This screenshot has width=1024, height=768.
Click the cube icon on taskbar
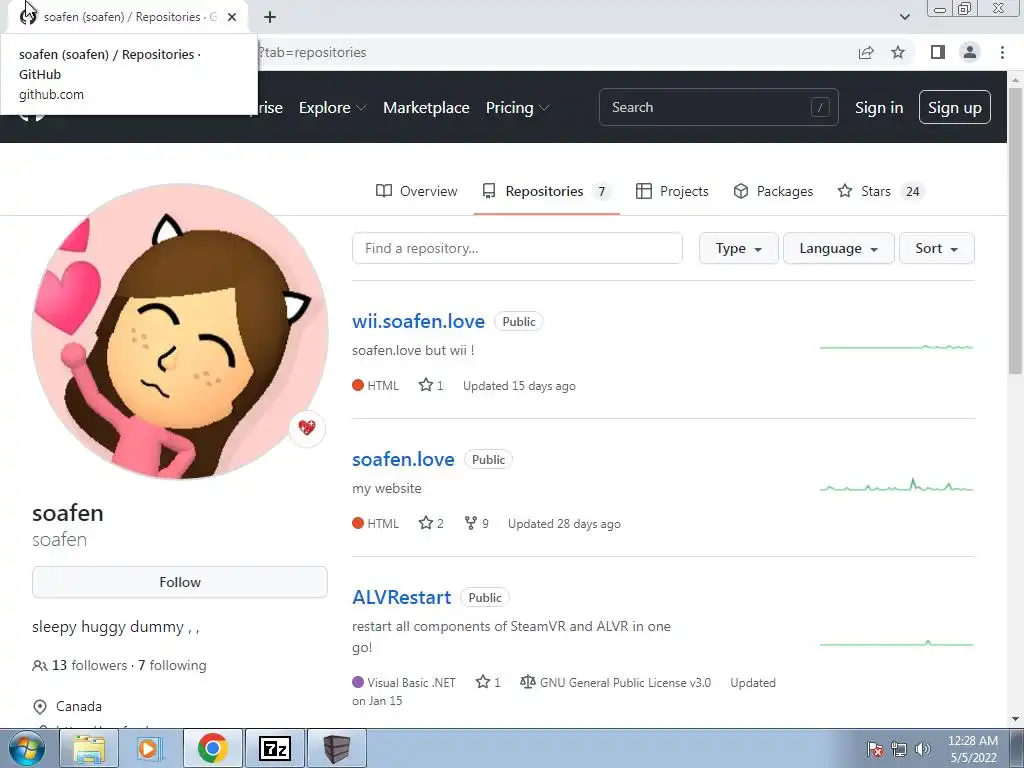337,748
